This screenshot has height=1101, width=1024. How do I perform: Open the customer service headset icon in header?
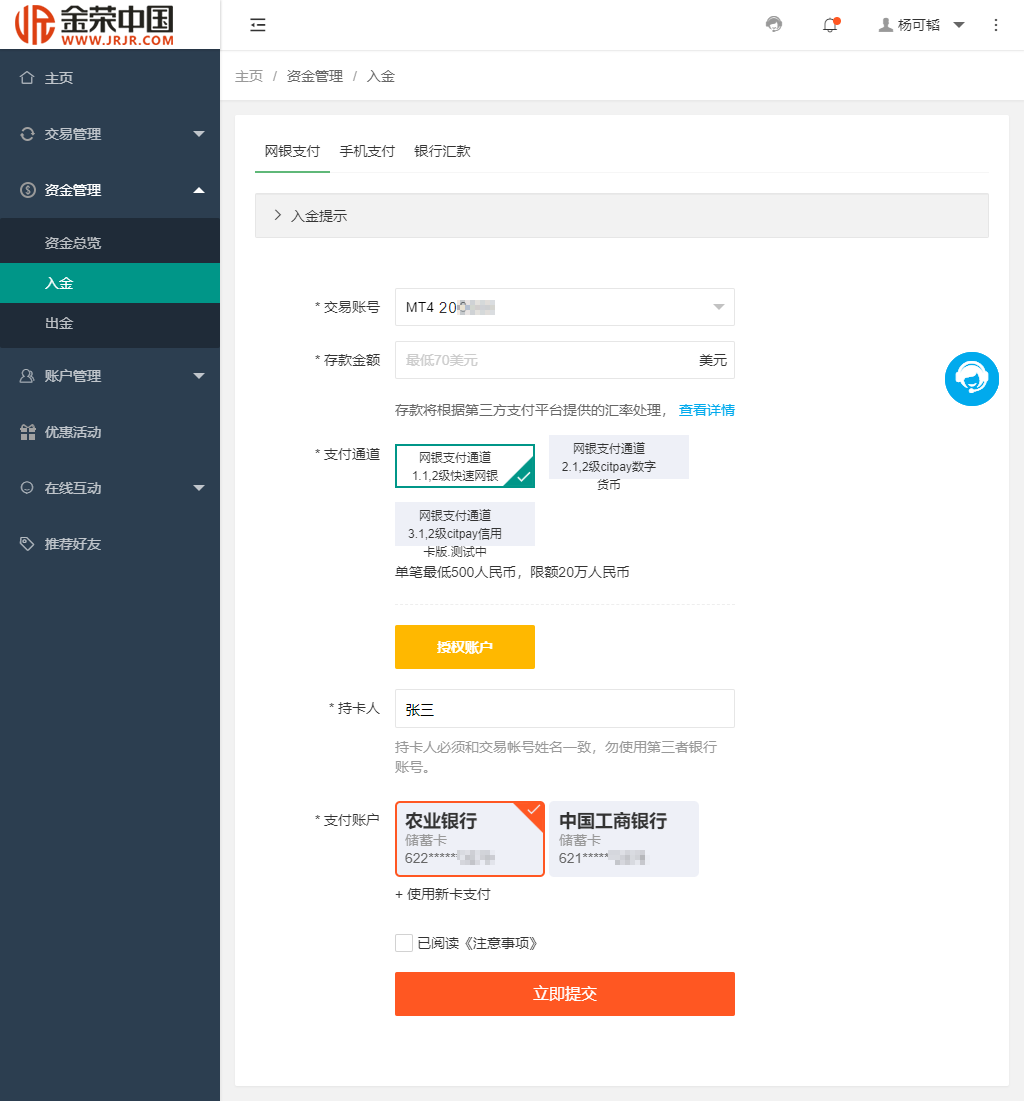point(774,25)
